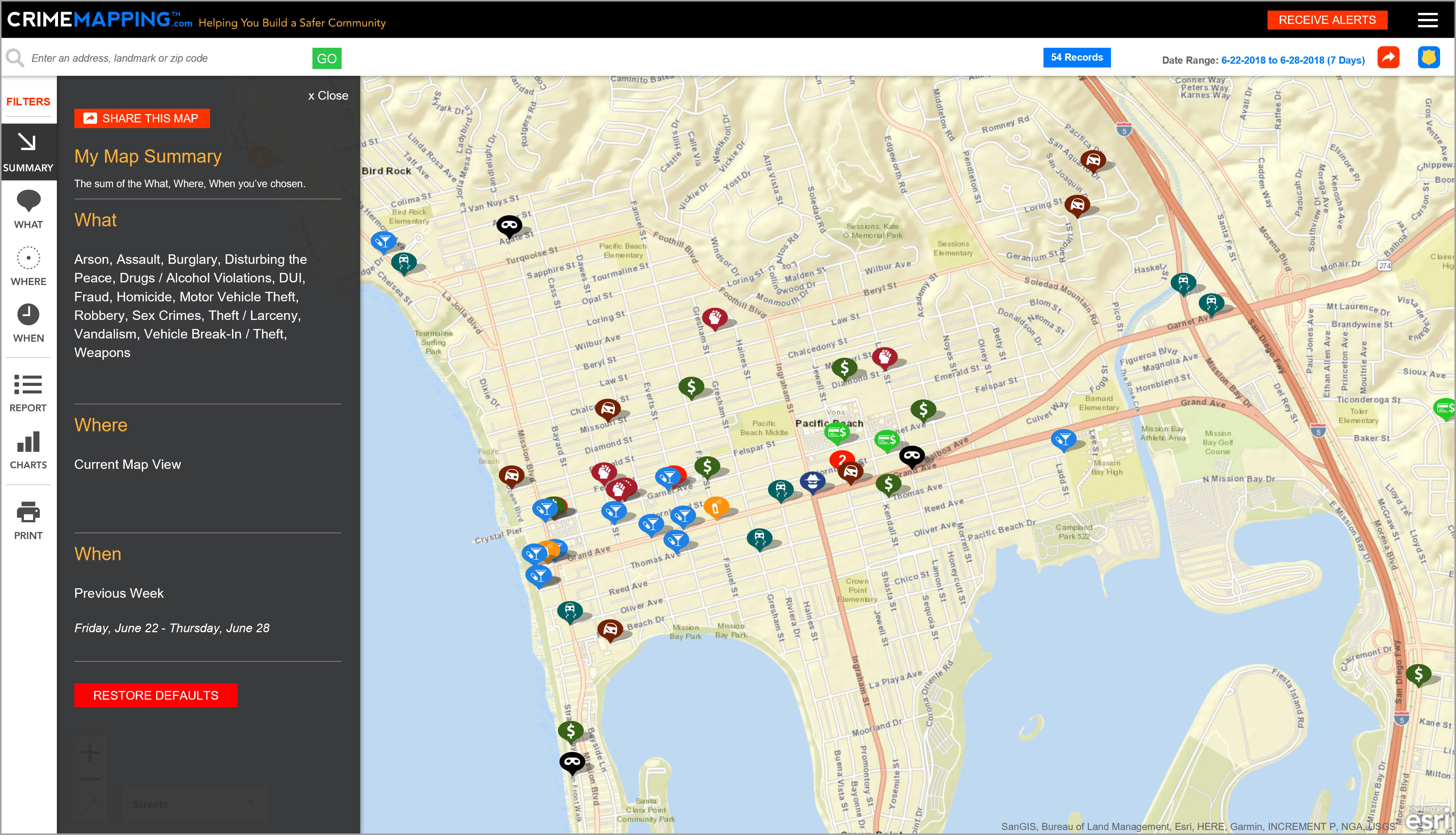Close the summary panel
The image size is (1456, 835).
pyautogui.click(x=328, y=96)
